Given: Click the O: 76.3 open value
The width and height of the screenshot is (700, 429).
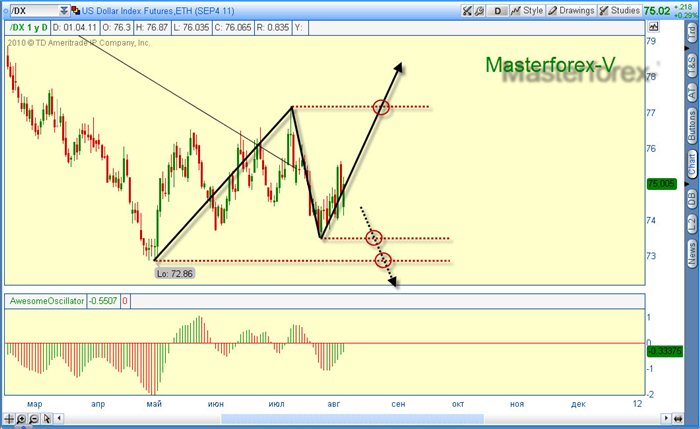Looking at the screenshot, I should [117, 28].
